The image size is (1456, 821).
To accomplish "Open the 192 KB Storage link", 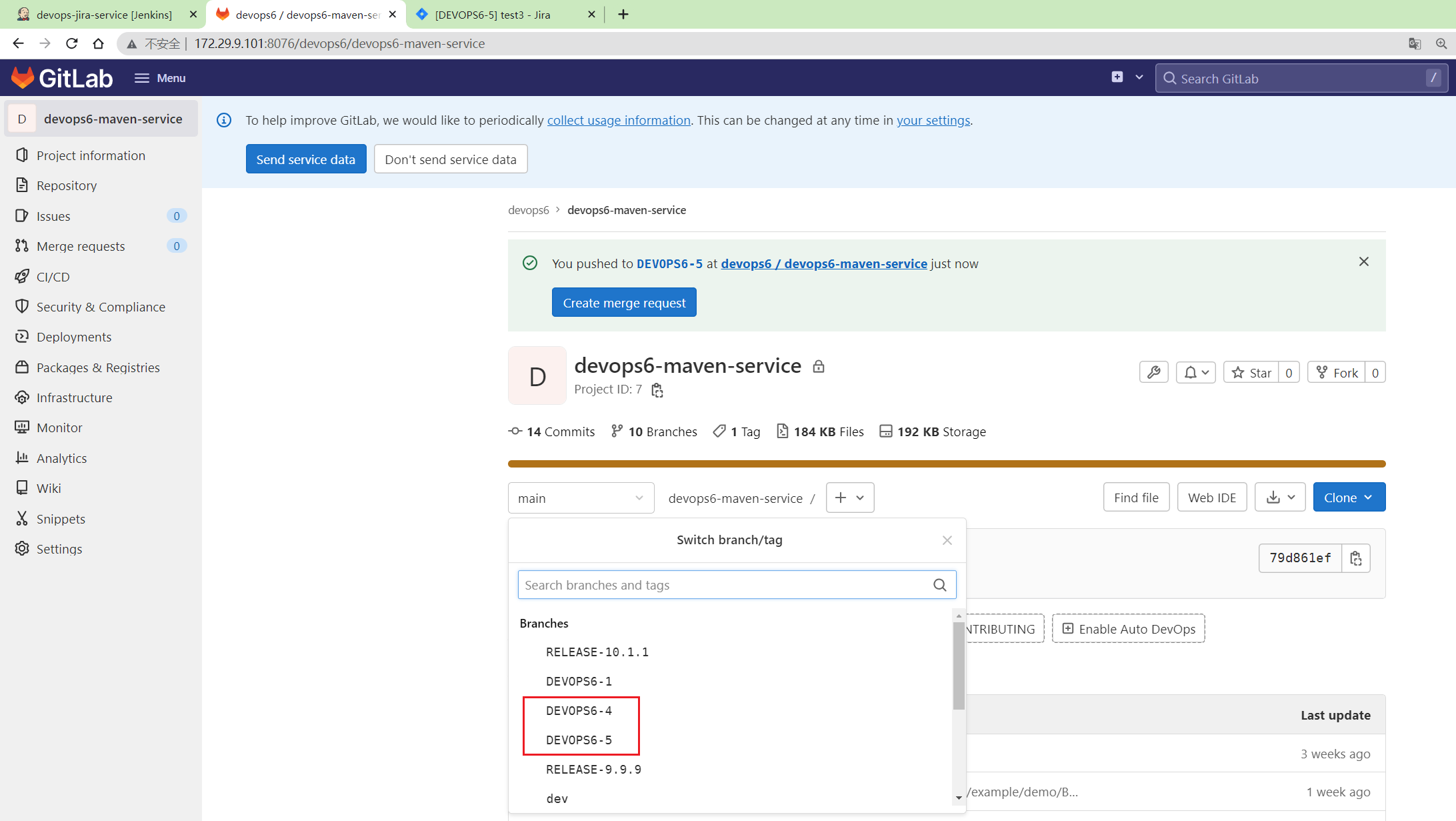I will (933, 432).
